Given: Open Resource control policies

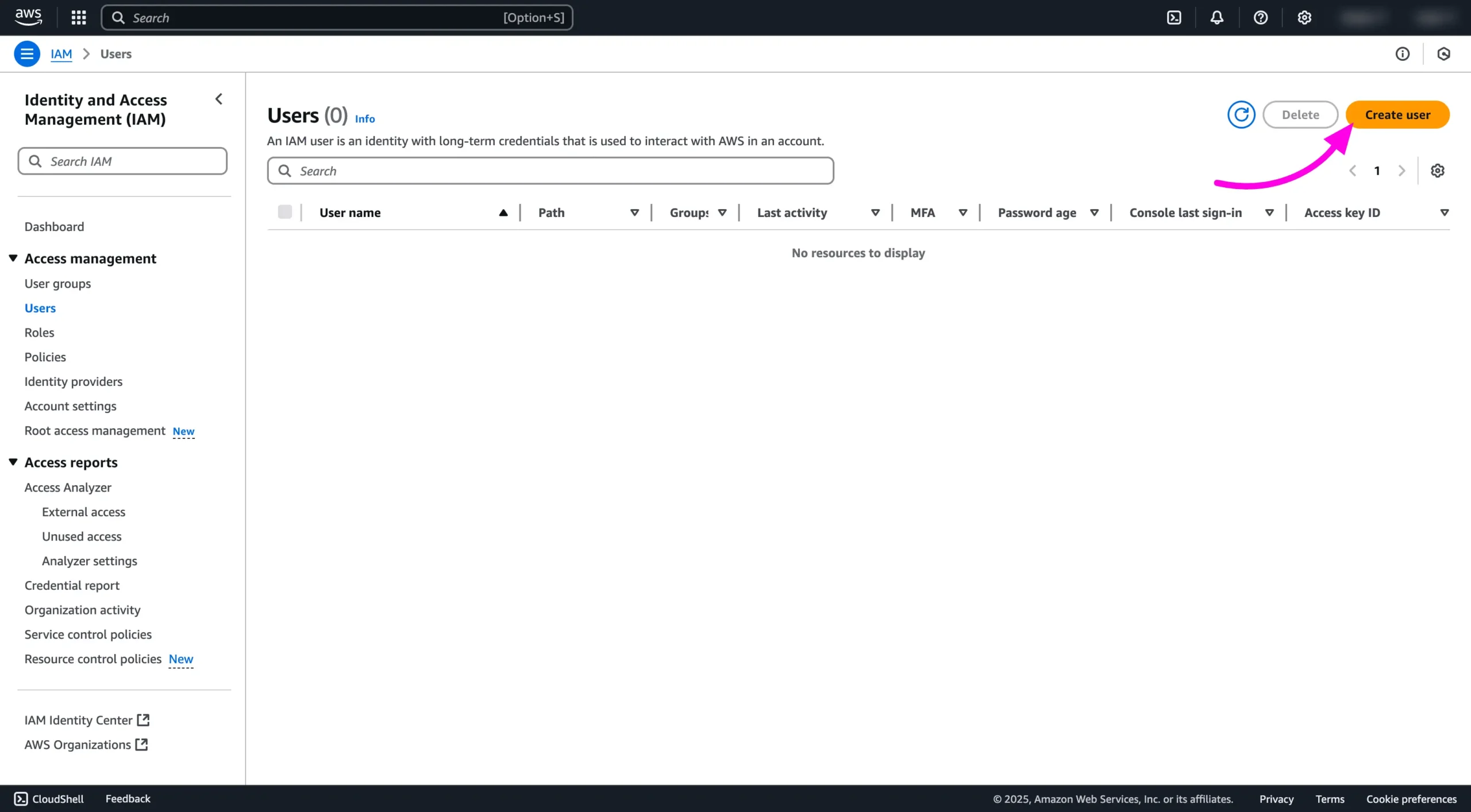Looking at the screenshot, I should tap(93, 659).
